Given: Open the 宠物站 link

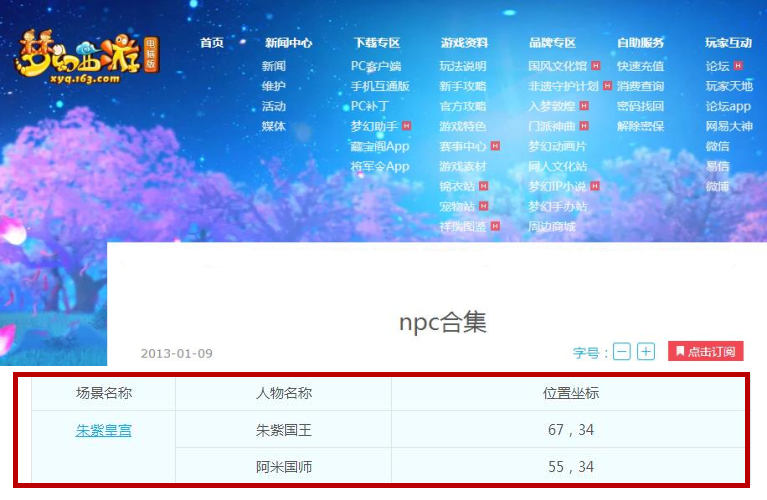Looking at the screenshot, I should [x=457, y=206].
